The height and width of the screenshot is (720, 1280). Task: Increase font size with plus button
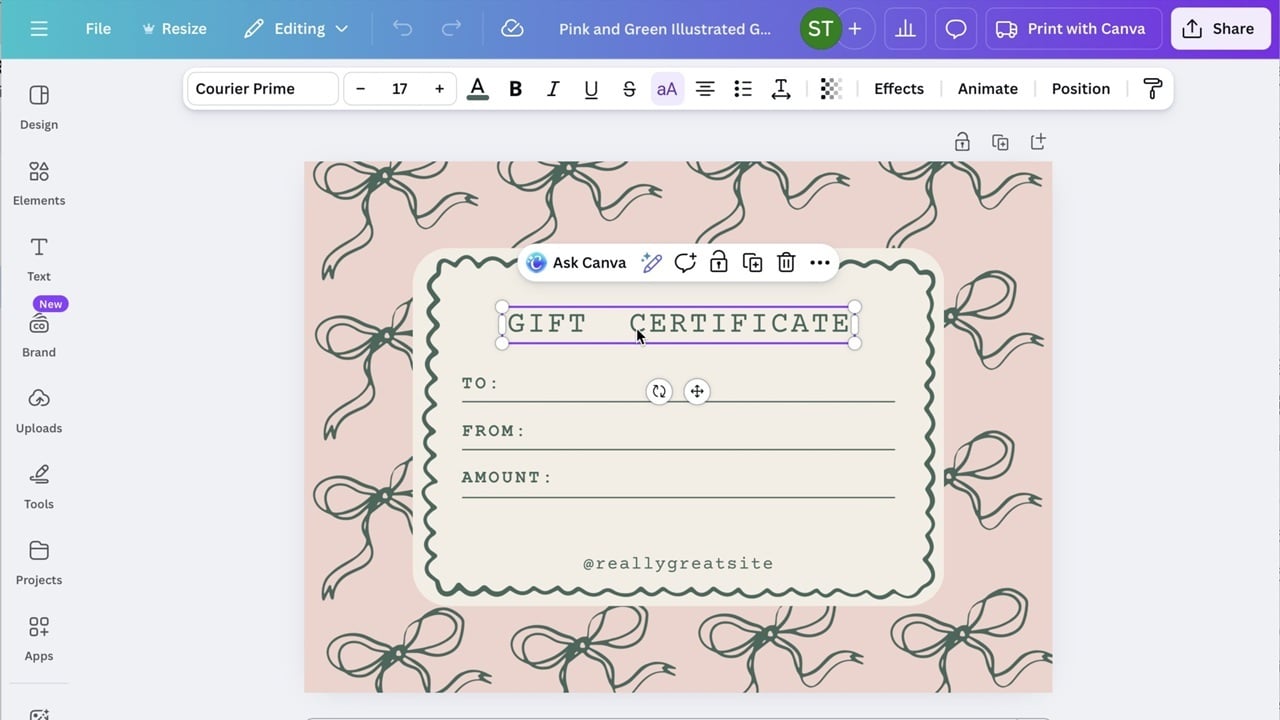(x=439, y=89)
